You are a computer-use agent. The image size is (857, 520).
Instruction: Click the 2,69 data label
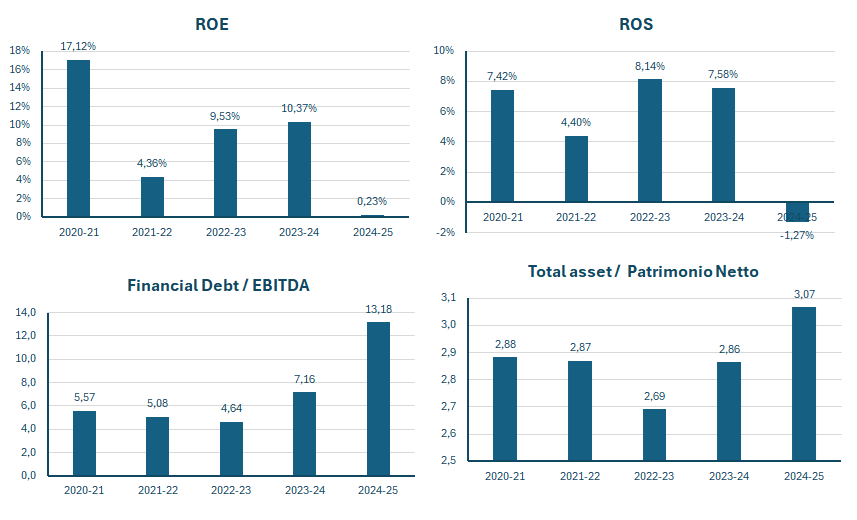click(x=654, y=396)
